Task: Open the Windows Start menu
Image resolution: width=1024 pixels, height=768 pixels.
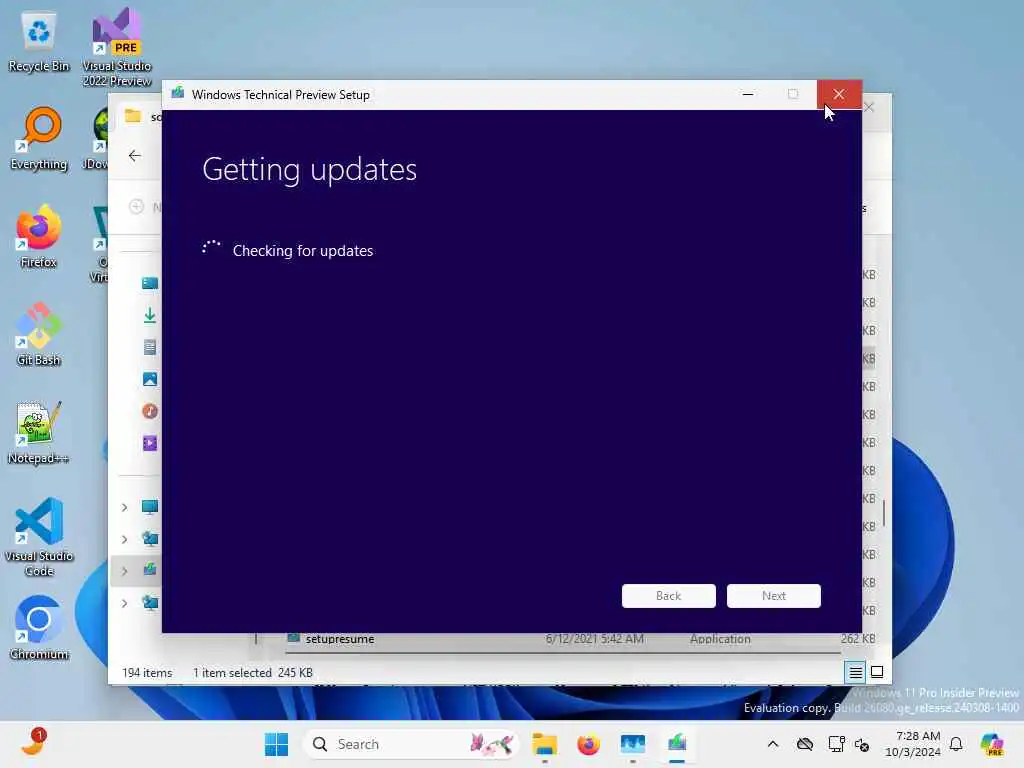Action: (x=276, y=744)
